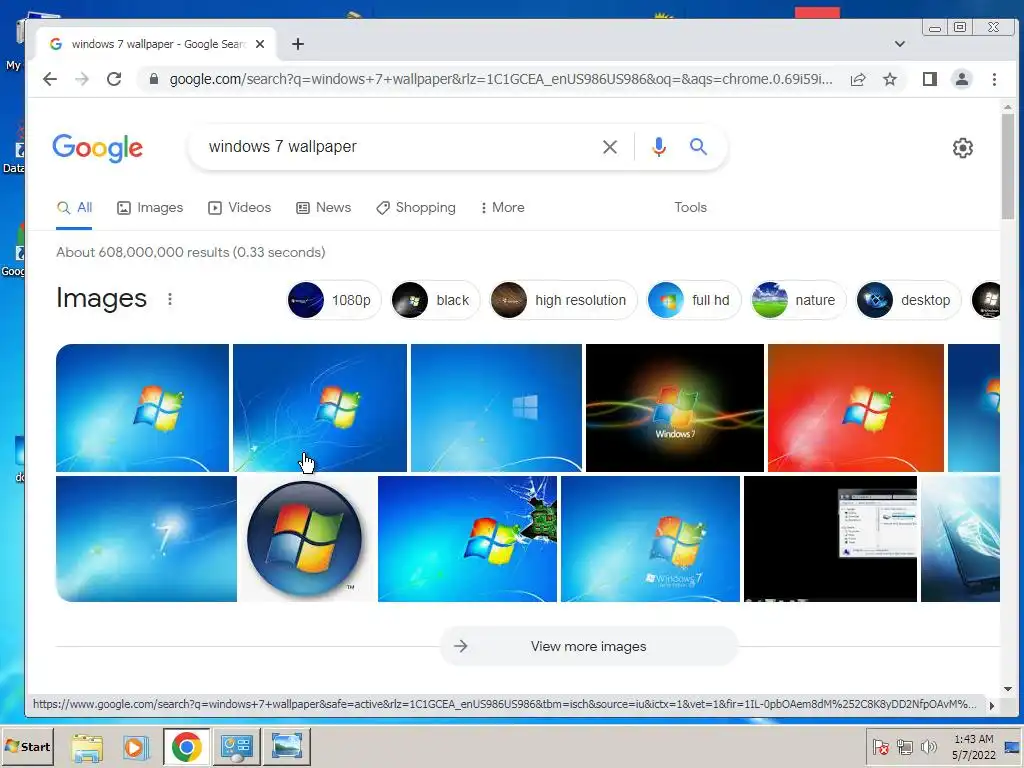
Task: Open network status tray icon
Action: click(904, 746)
